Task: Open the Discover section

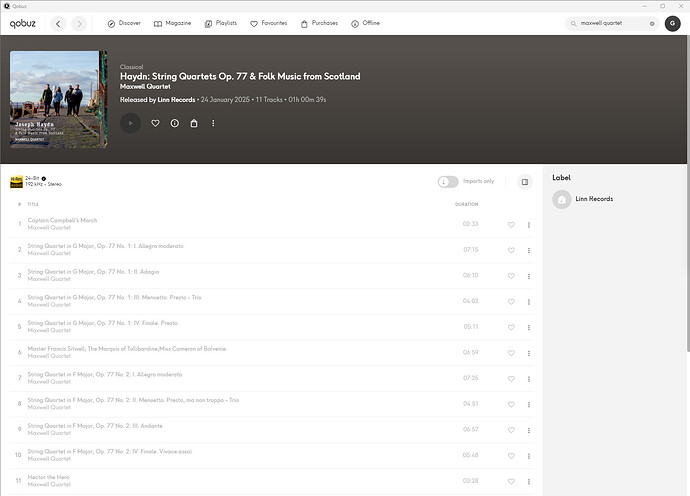Action: pos(124,23)
